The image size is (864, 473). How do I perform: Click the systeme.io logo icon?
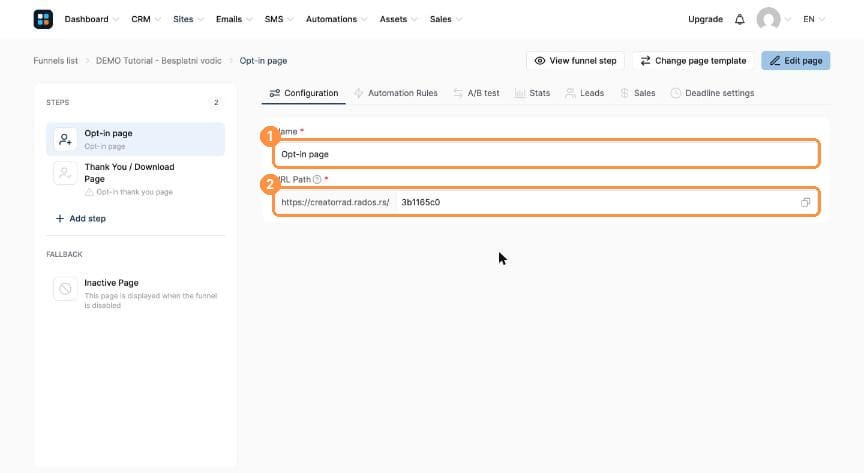point(43,19)
